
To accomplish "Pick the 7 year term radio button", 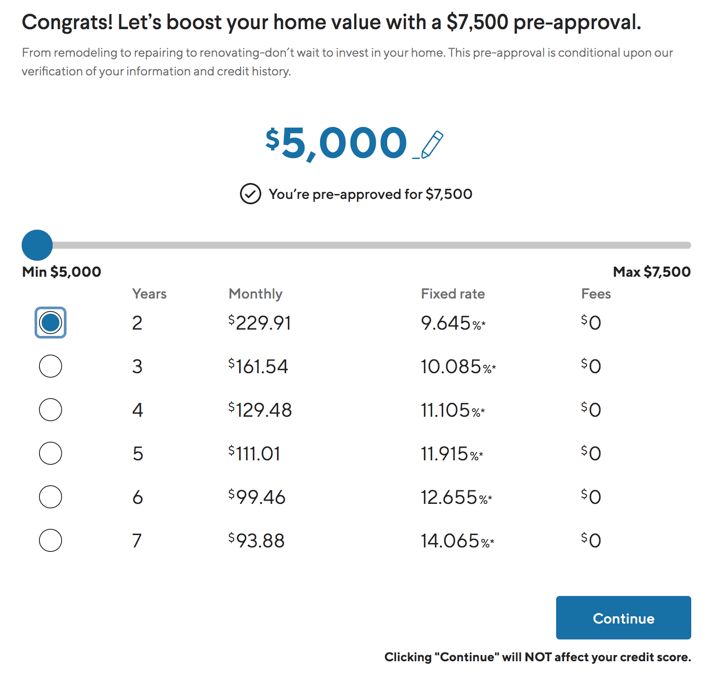I will (51, 540).
